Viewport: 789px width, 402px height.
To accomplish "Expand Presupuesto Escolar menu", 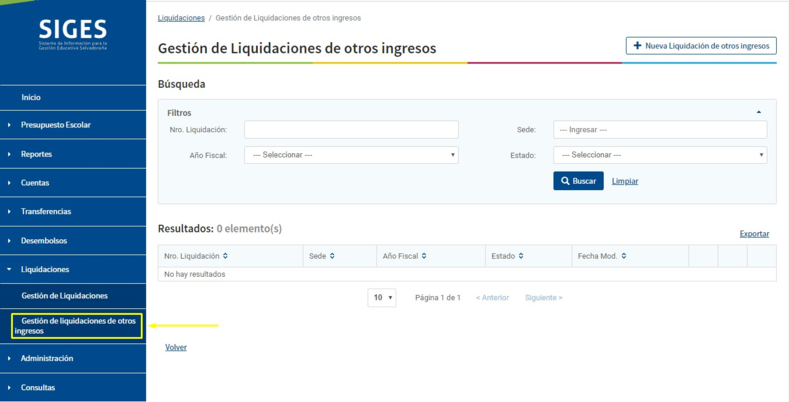I will 56,125.
